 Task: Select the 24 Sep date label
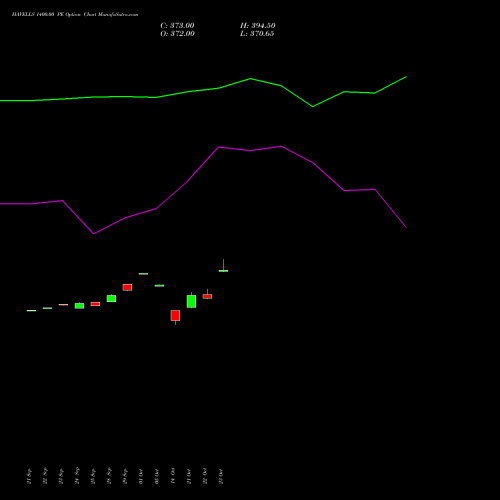click(x=77, y=475)
